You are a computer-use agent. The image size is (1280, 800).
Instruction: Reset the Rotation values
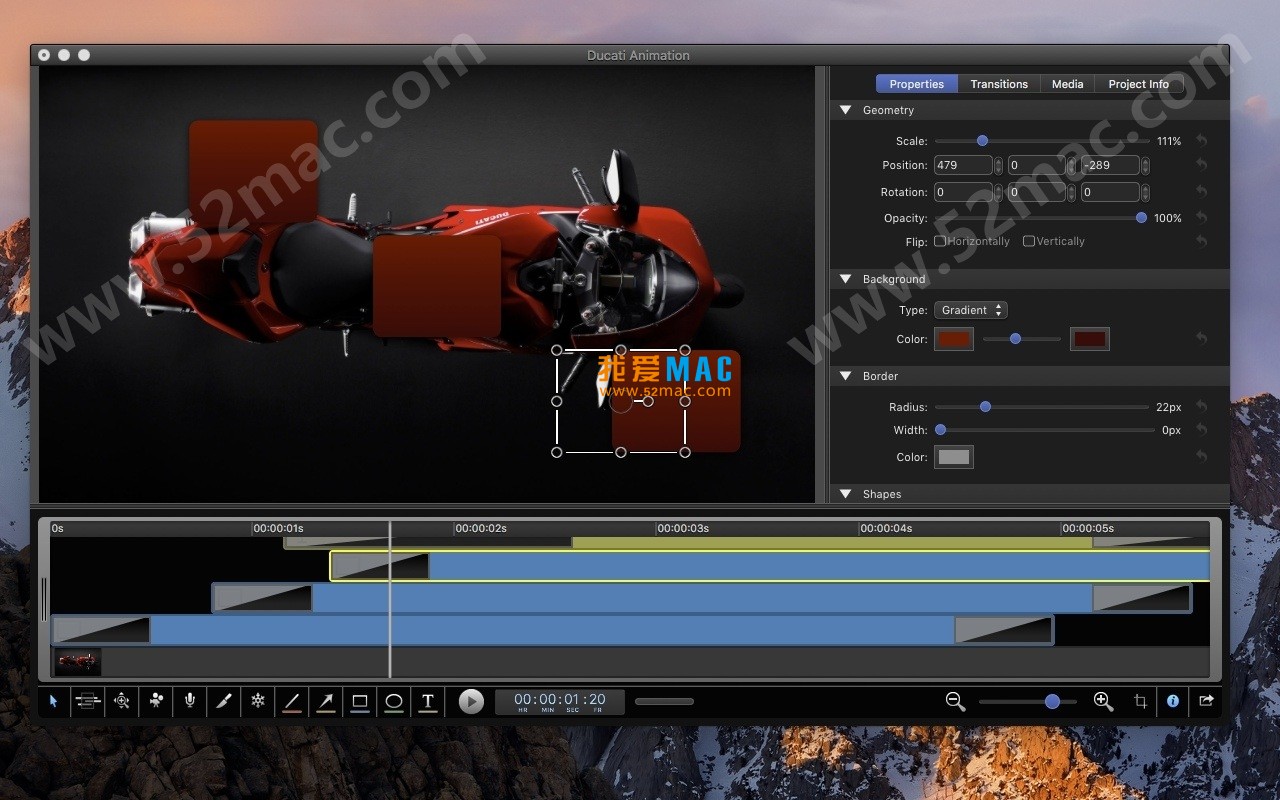click(x=1201, y=192)
